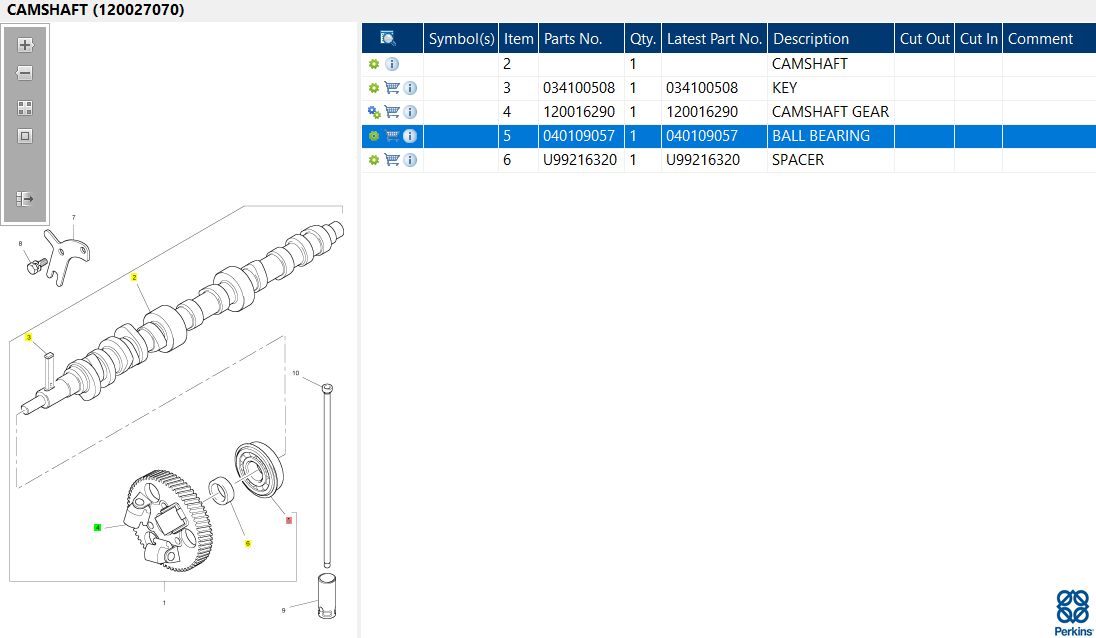1096x638 pixels.
Task: Click the Perkins logo
Action: [x=1073, y=613]
